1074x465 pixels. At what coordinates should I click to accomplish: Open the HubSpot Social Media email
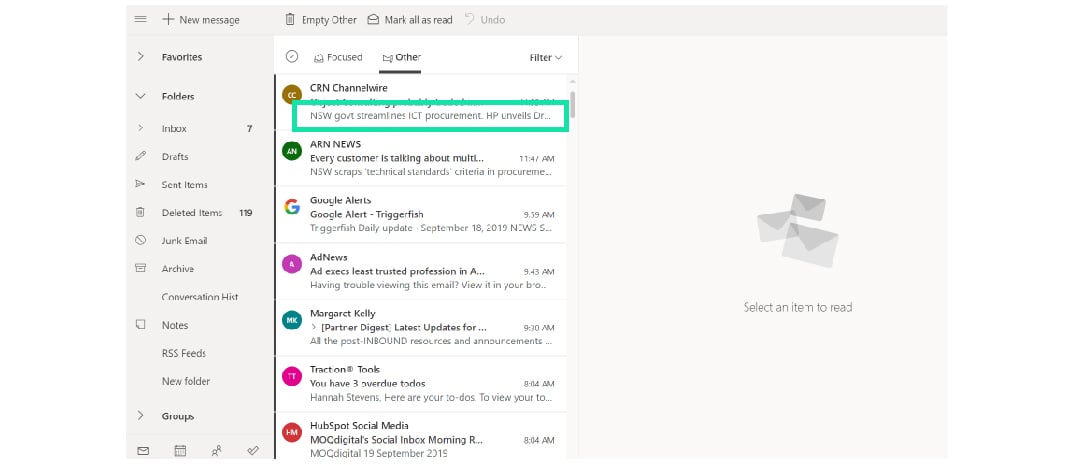pos(421,436)
